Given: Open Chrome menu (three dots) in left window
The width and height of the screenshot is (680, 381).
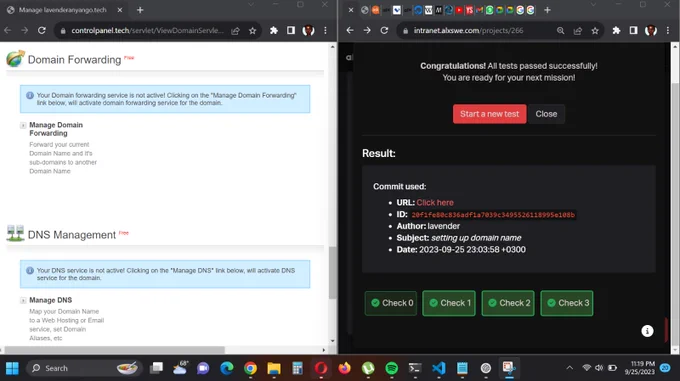Looking at the screenshot, I should 325,30.
